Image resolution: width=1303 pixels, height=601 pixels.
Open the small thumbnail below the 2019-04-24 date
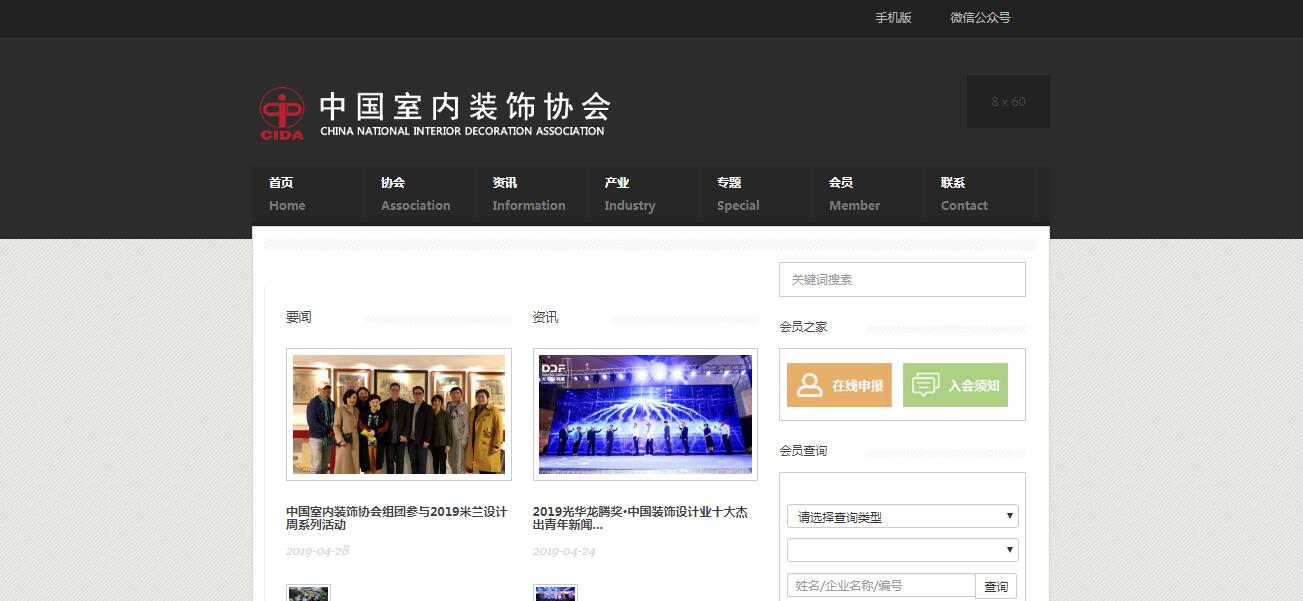pos(555,593)
